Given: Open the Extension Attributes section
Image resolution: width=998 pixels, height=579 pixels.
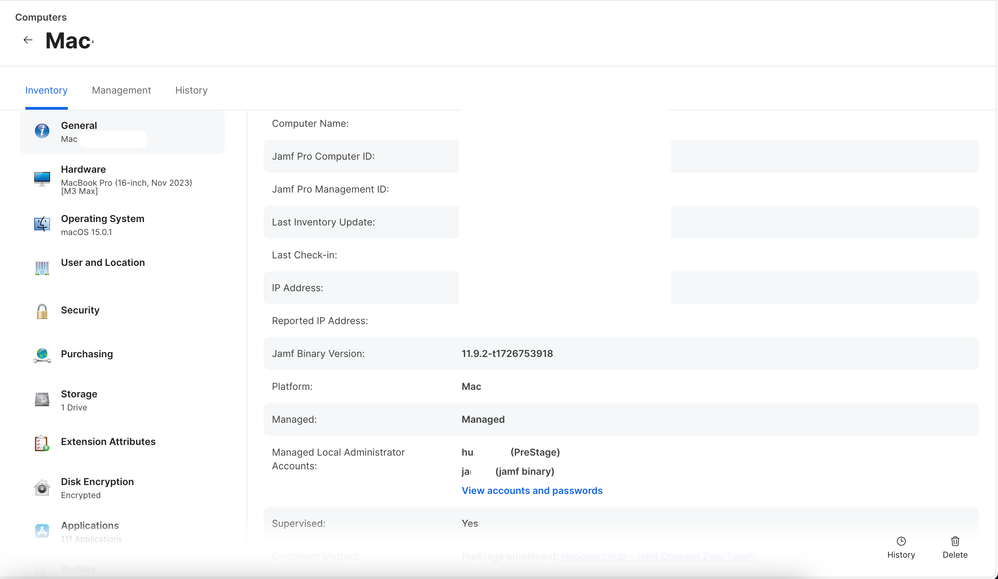Looking at the screenshot, I should point(122,442).
